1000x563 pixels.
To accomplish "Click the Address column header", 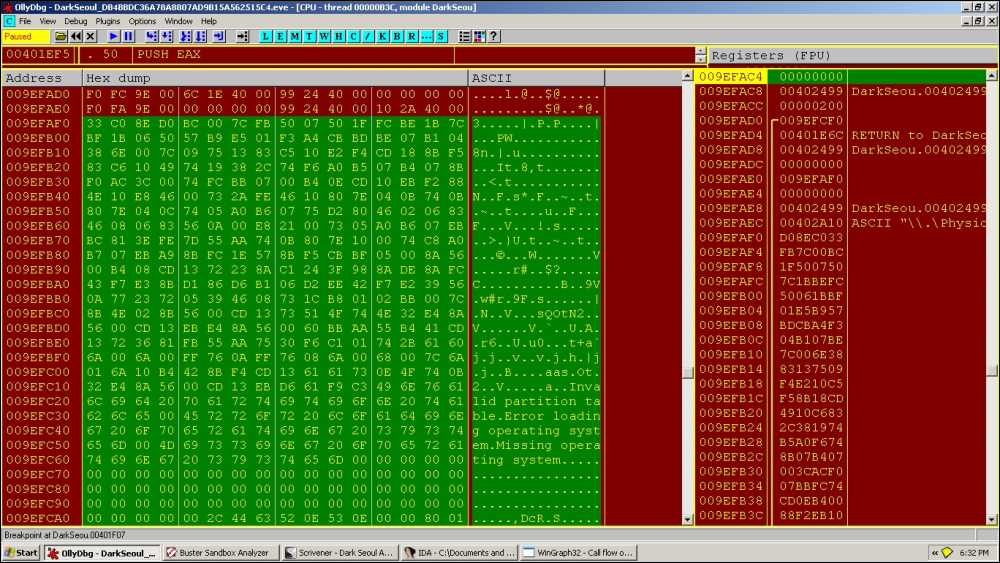I will click(x=41, y=78).
